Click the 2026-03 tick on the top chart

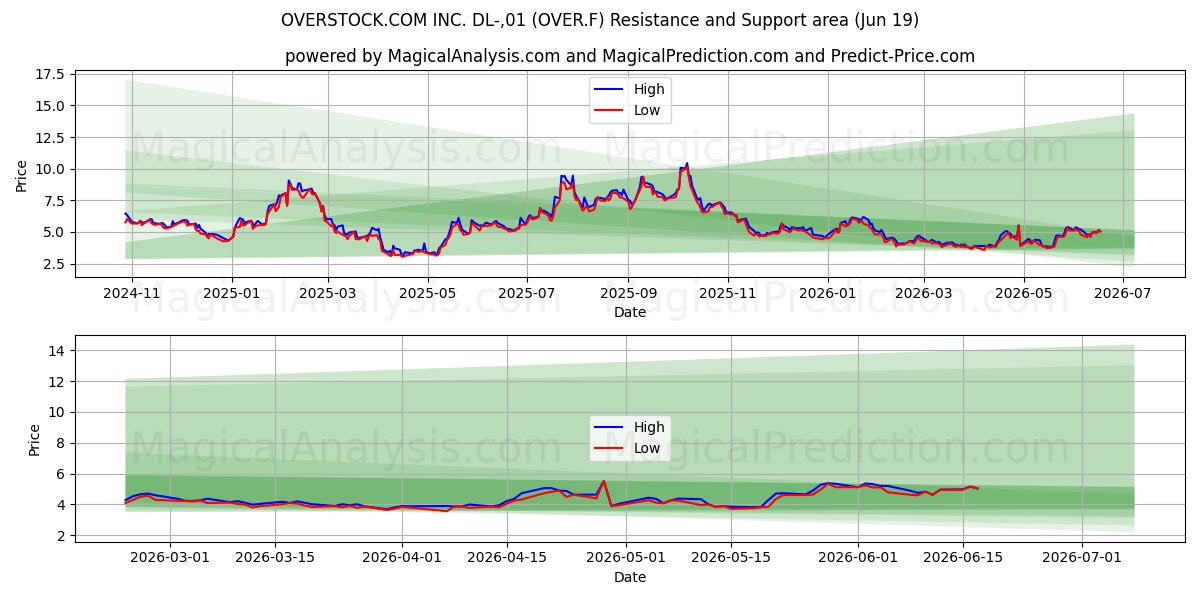(x=924, y=293)
